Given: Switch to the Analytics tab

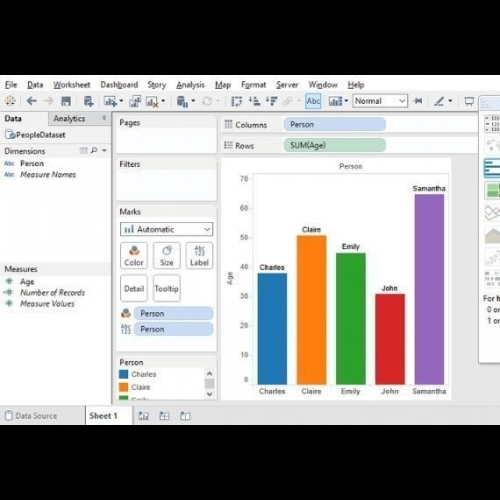Looking at the screenshot, I should (x=69, y=119).
